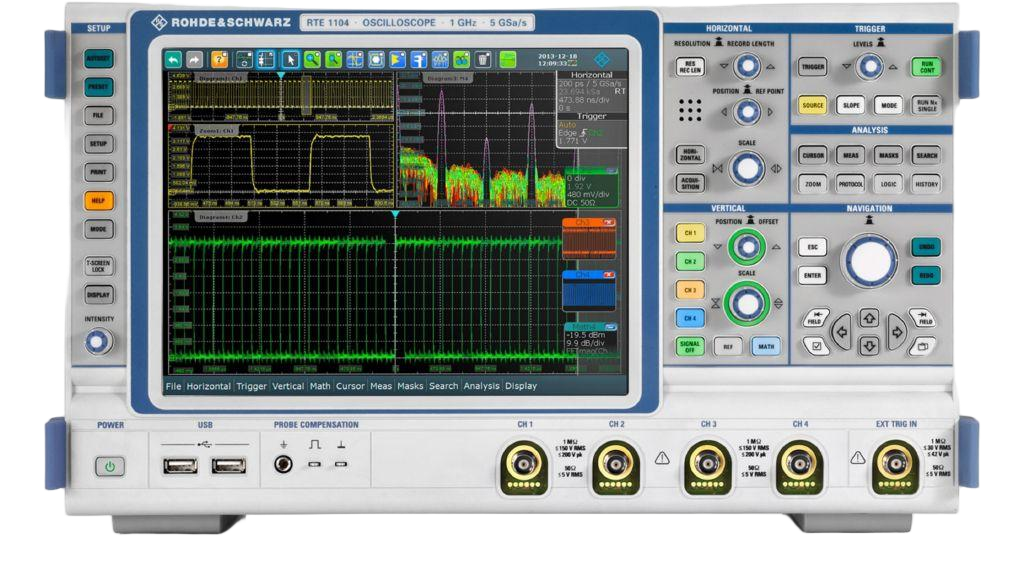This screenshot has height=576, width=1024.
Task: Push the Horizontal SCALE rotary knob
Action: pos(746,169)
